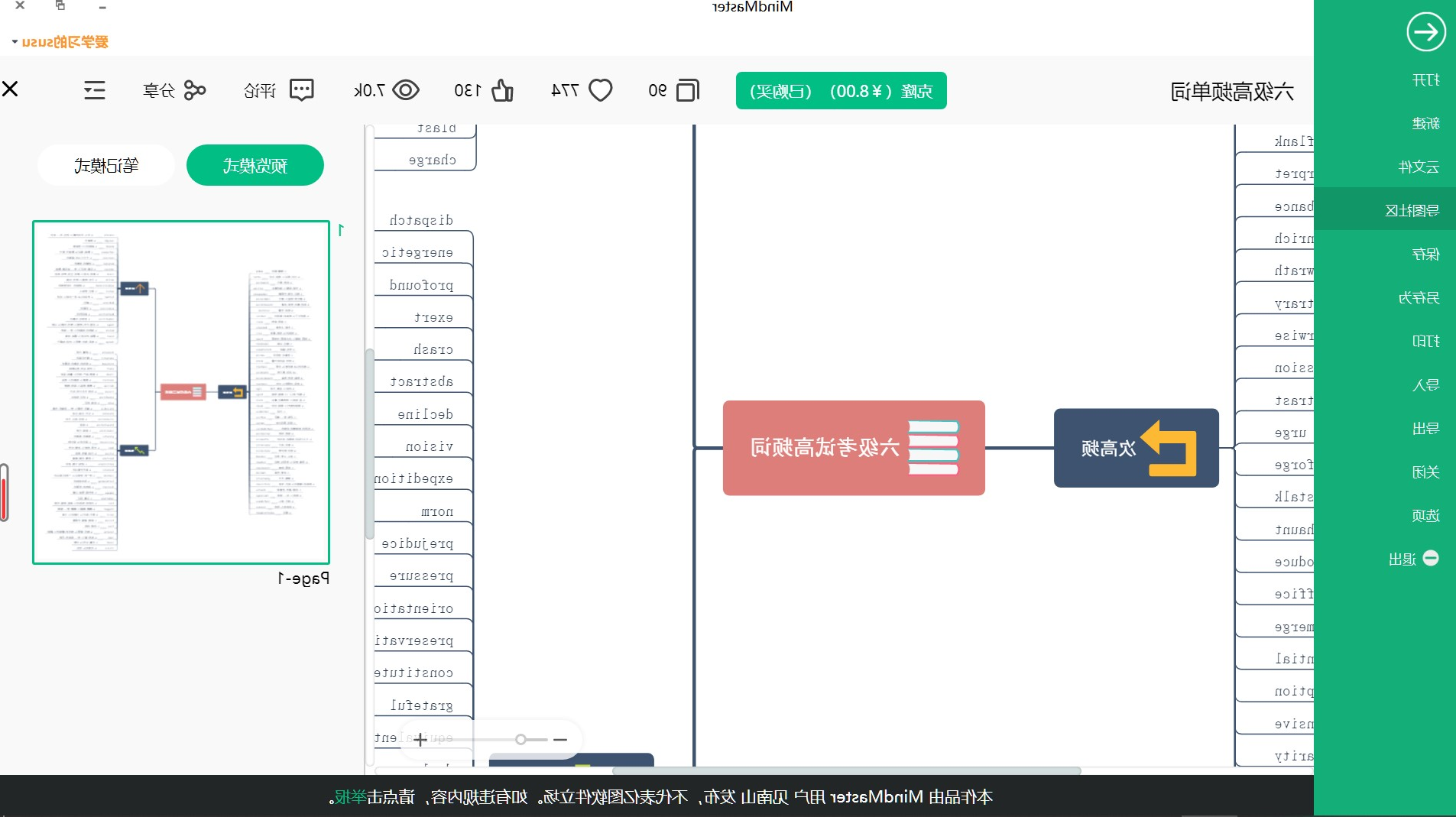Screen dimensions: 1456x817
Task: Click the title 六级高频单词
Action: pos(1232,92)
